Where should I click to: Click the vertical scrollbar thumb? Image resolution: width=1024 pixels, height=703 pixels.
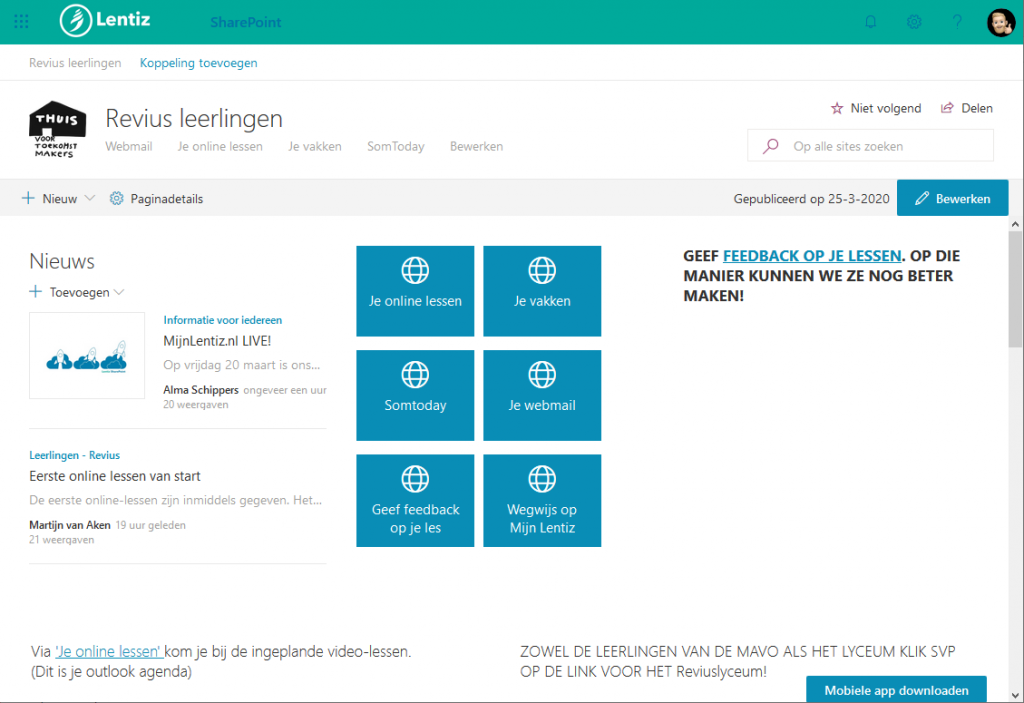[x=1015, y=289]
